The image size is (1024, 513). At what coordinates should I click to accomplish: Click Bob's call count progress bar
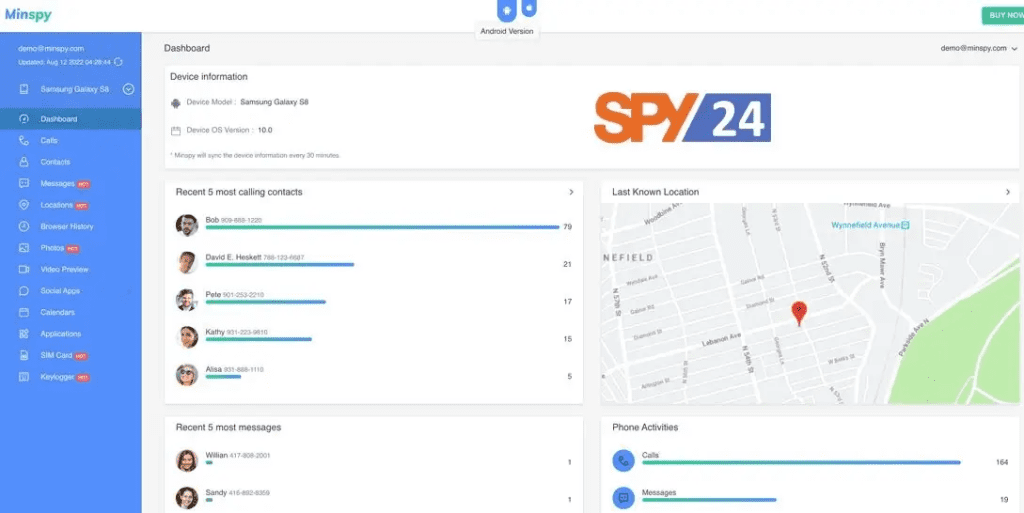(x=382, y=227)
